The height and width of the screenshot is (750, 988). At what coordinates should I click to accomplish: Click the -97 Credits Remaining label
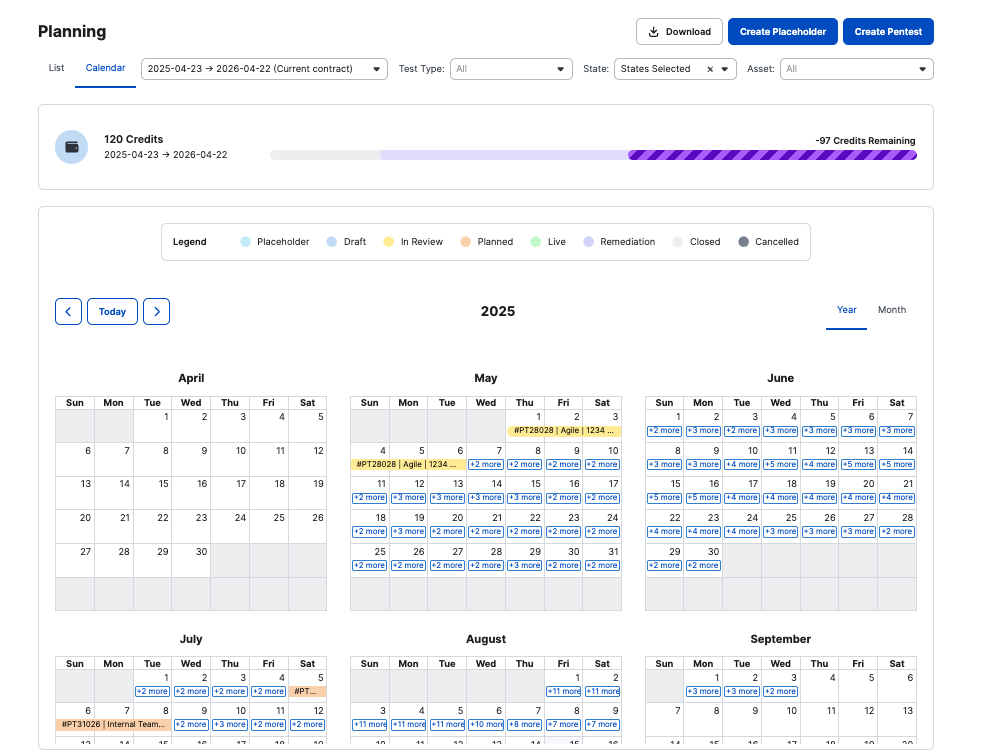[865, 141]
